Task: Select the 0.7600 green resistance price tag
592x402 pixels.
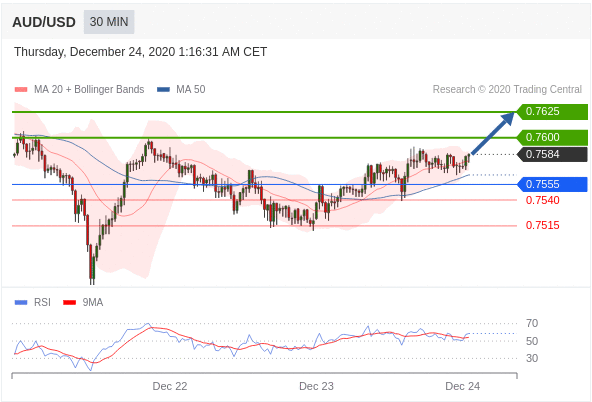Action: pyautogui.click(x=553, y=137)
